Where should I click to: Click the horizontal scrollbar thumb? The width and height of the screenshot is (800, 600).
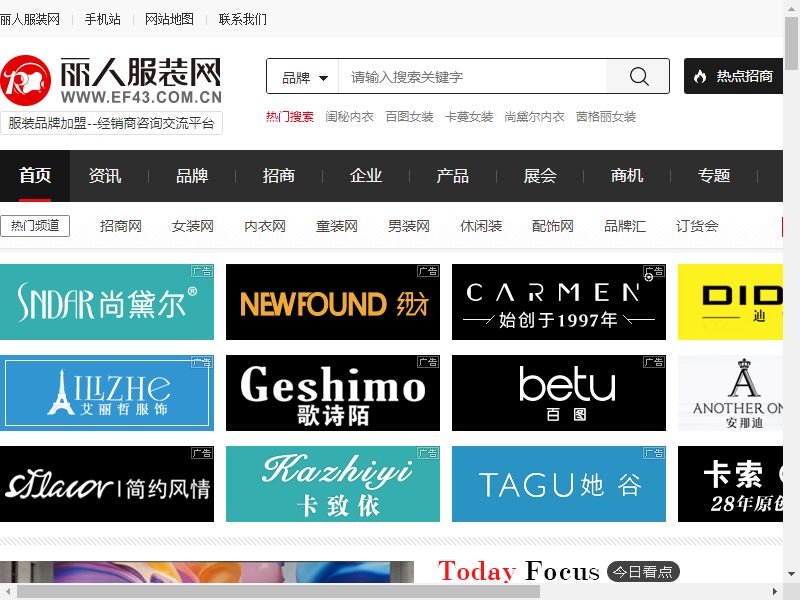coord(279,591)
